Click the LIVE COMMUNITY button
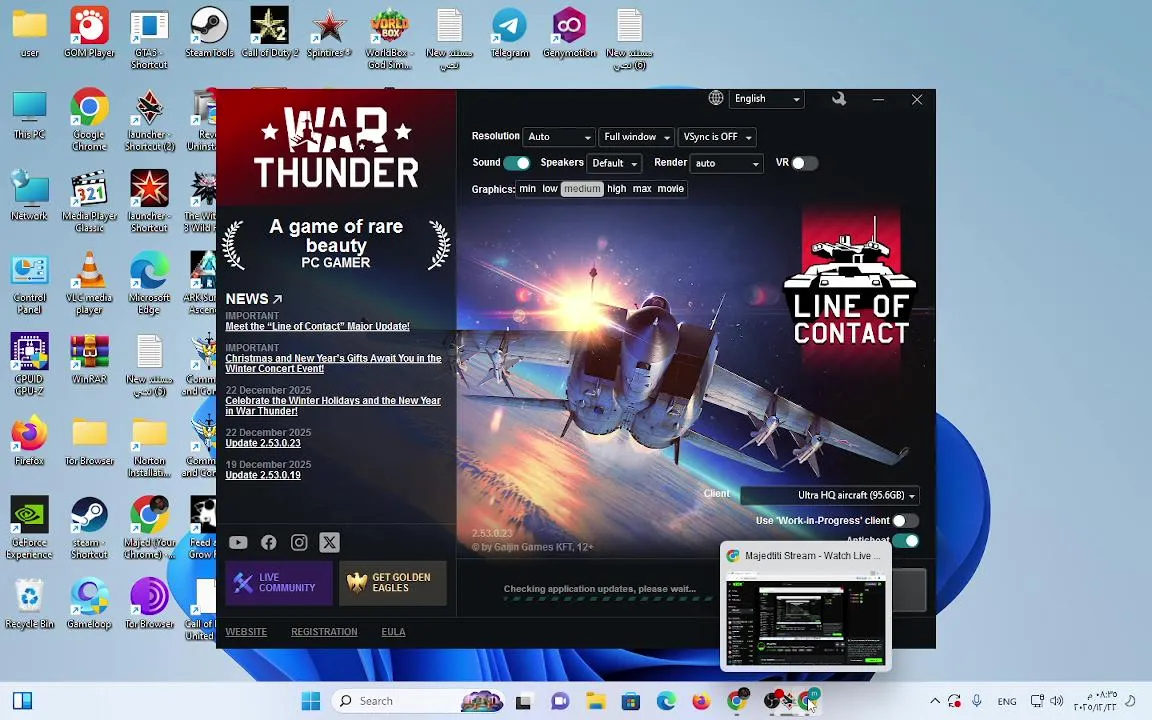 click(278, 583)
